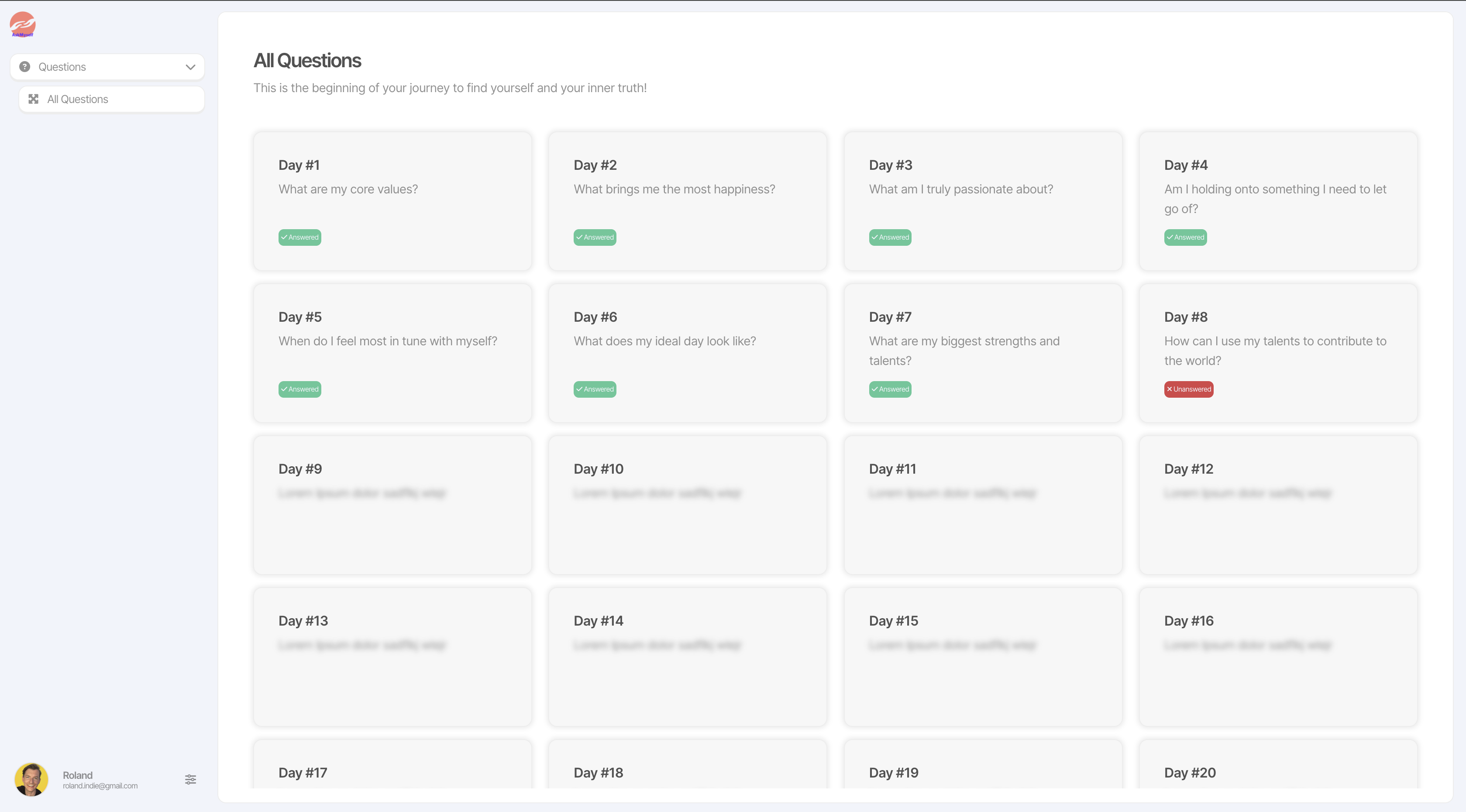Click the Day #19 heading
The height and width of the screenshot is (812, 1466).
894,773
